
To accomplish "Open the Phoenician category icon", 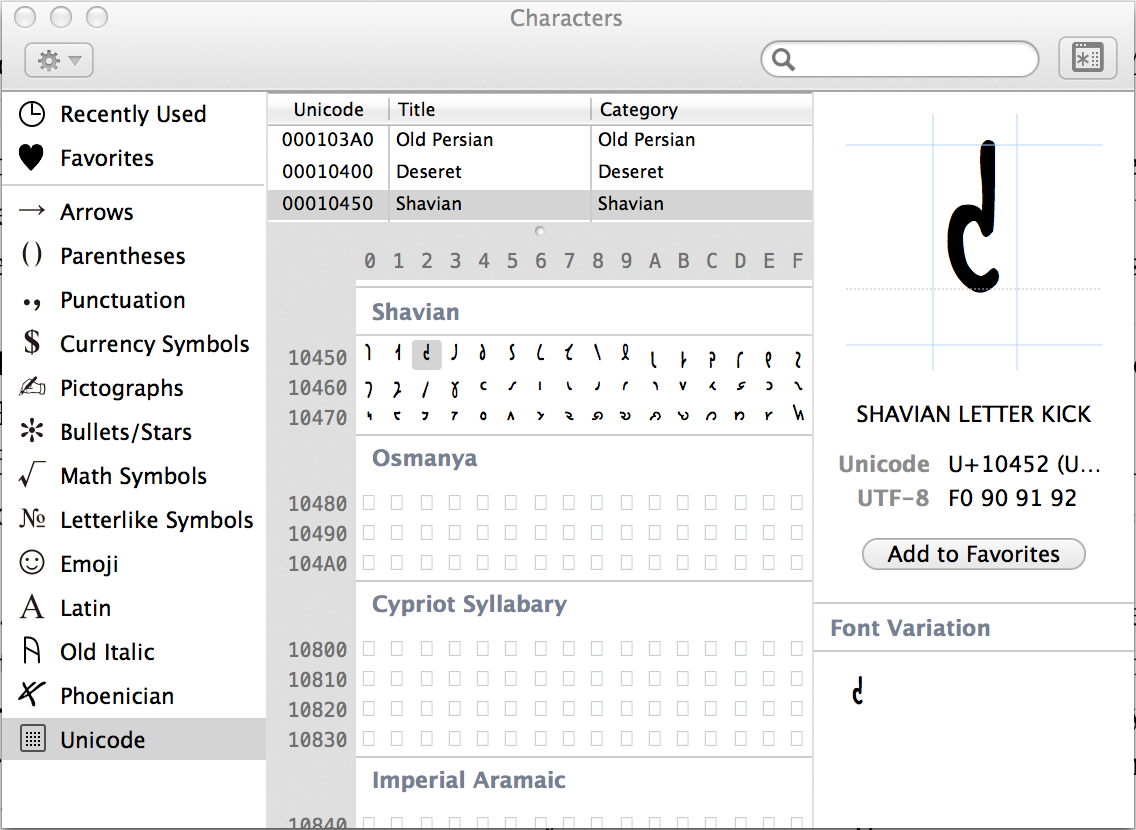I will 32,694.
